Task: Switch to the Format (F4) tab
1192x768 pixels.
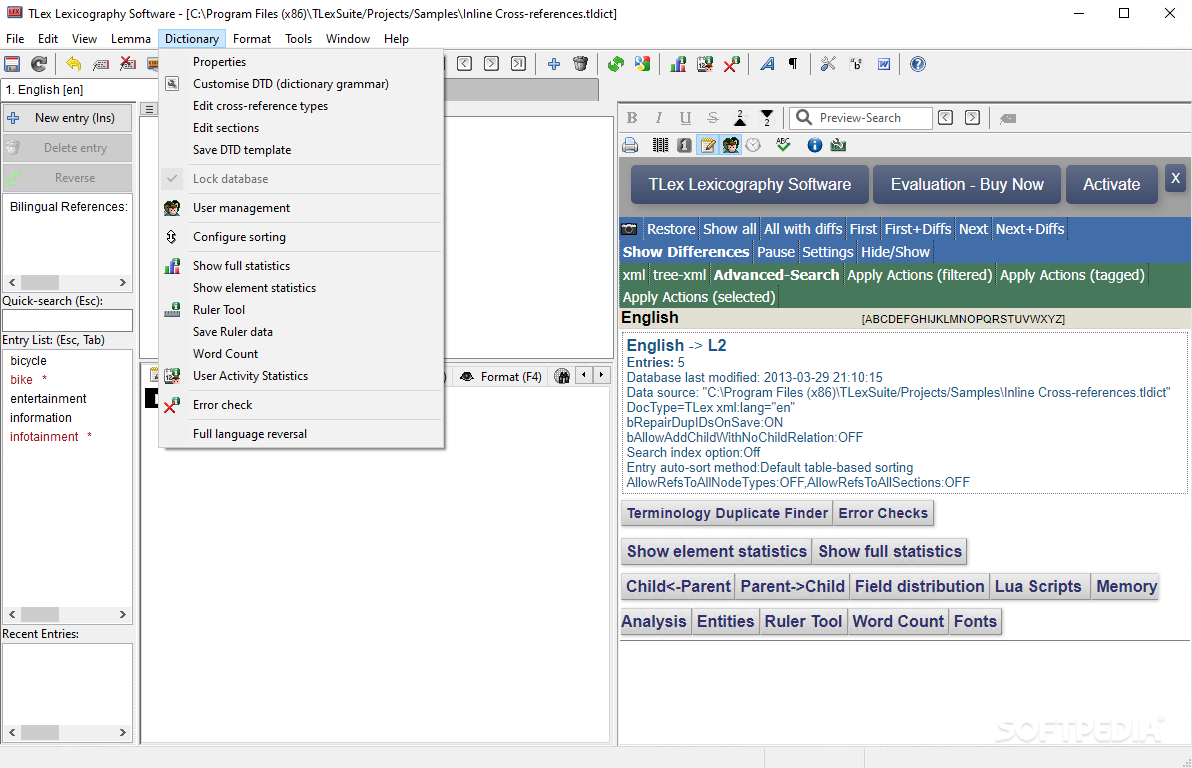Action: click(x=501, y=376)
